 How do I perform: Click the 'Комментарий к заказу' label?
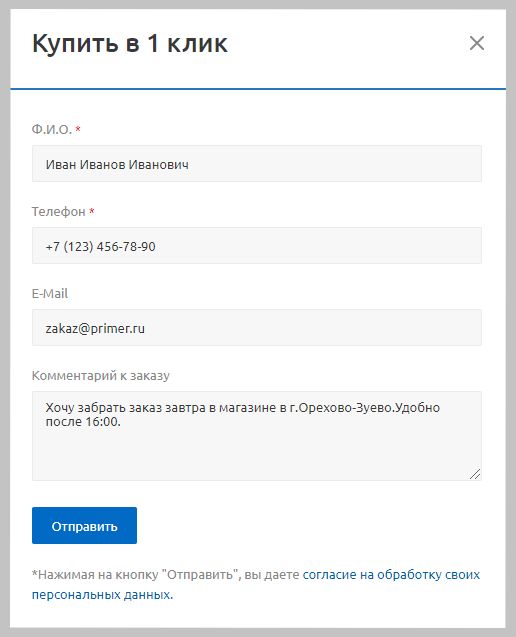101,375
